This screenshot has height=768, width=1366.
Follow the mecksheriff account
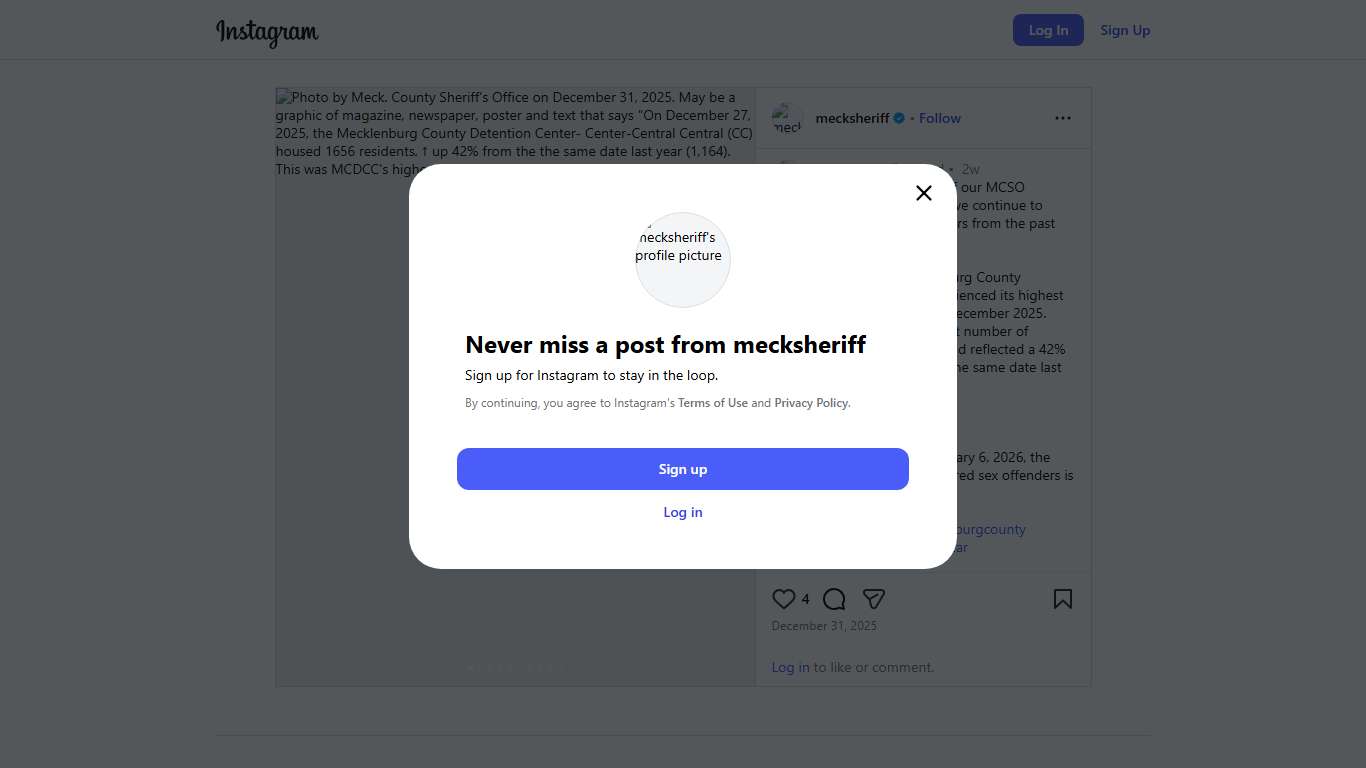click(x=940, y=118)
